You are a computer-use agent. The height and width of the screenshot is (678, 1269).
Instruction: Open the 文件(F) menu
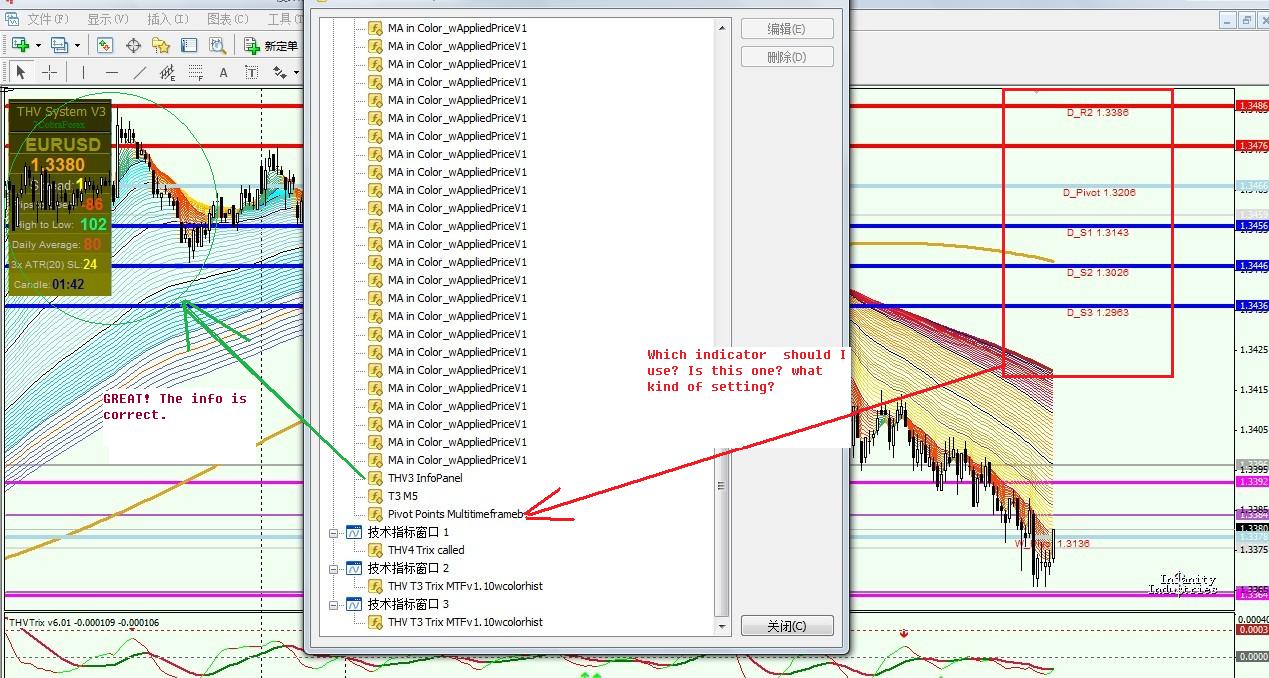coord(48,18)
